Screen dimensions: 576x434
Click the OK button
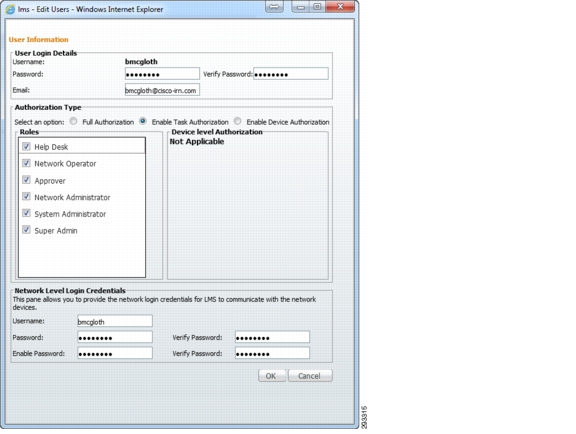coord(272,376)
